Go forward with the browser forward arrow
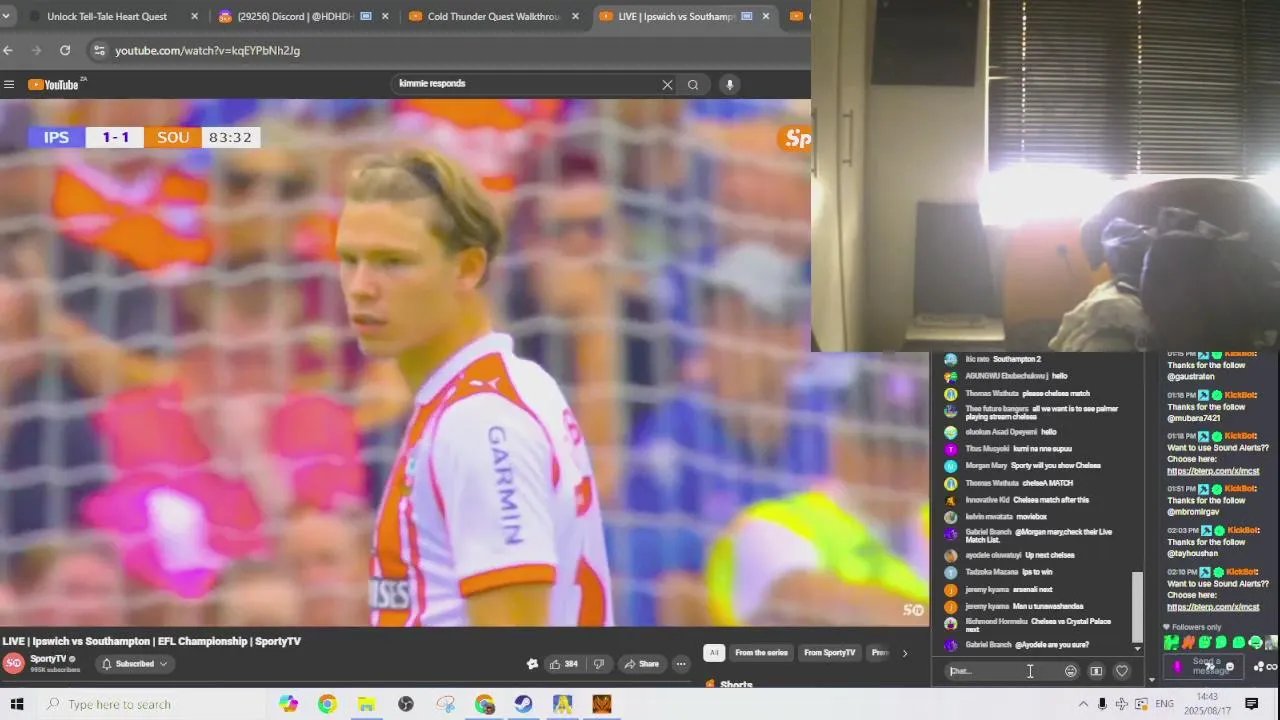Viewport: 1280px width, 720px height. [x=37, y=50]
